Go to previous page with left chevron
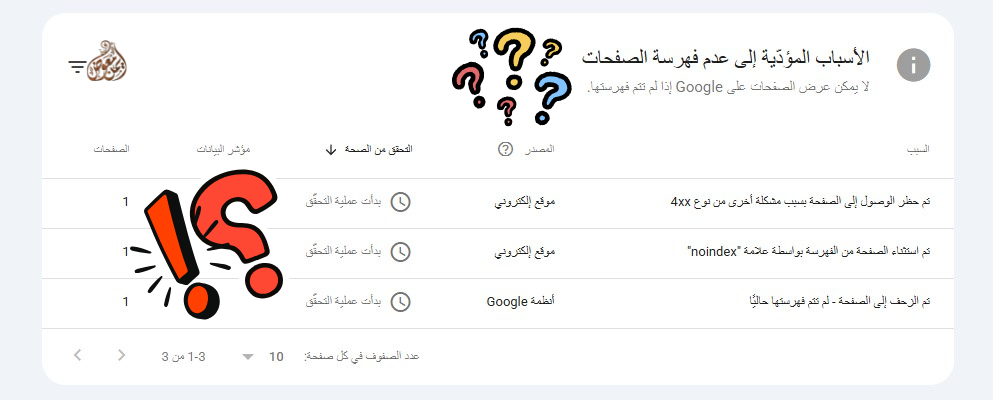 pos(77,355)
